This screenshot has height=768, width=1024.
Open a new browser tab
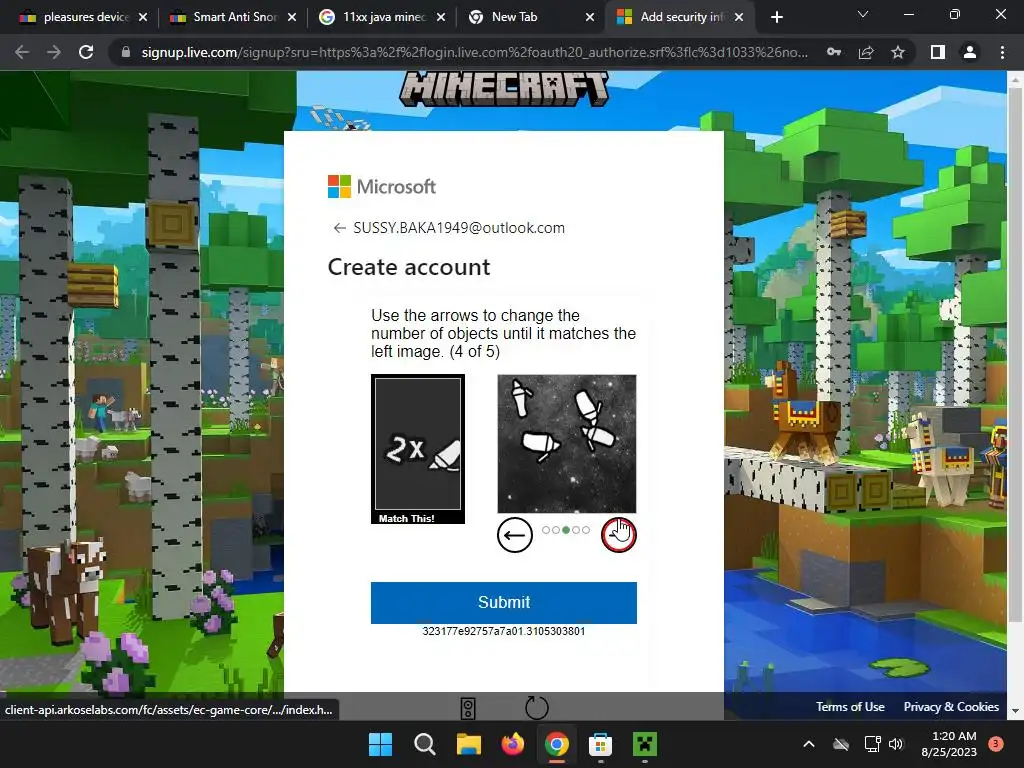(x=776, y=18)
